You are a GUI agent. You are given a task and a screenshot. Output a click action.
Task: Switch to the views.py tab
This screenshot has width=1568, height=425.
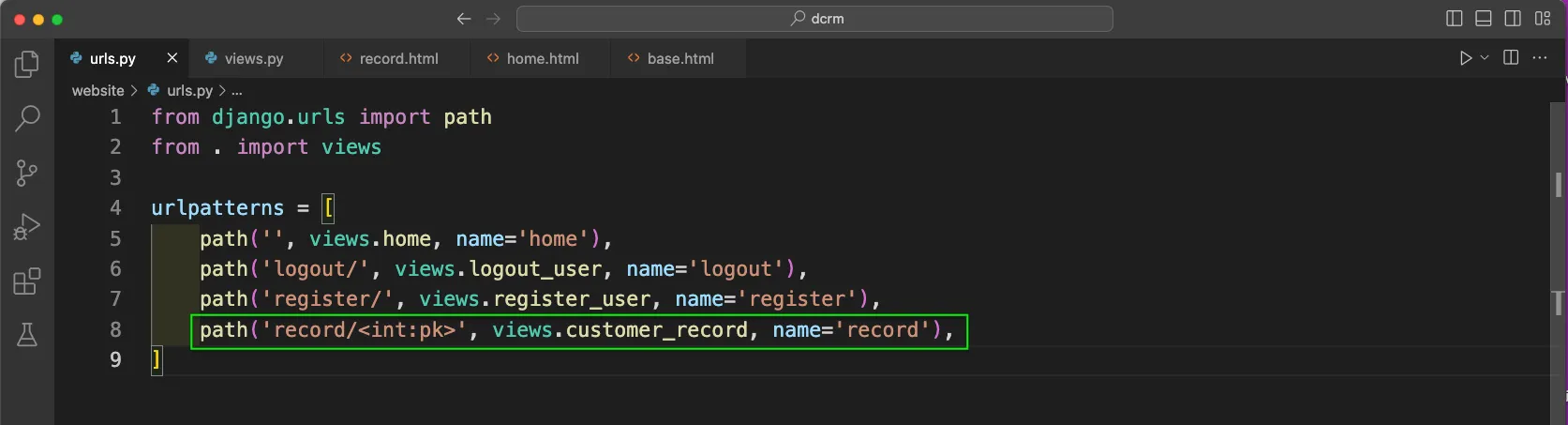[254, 58]
